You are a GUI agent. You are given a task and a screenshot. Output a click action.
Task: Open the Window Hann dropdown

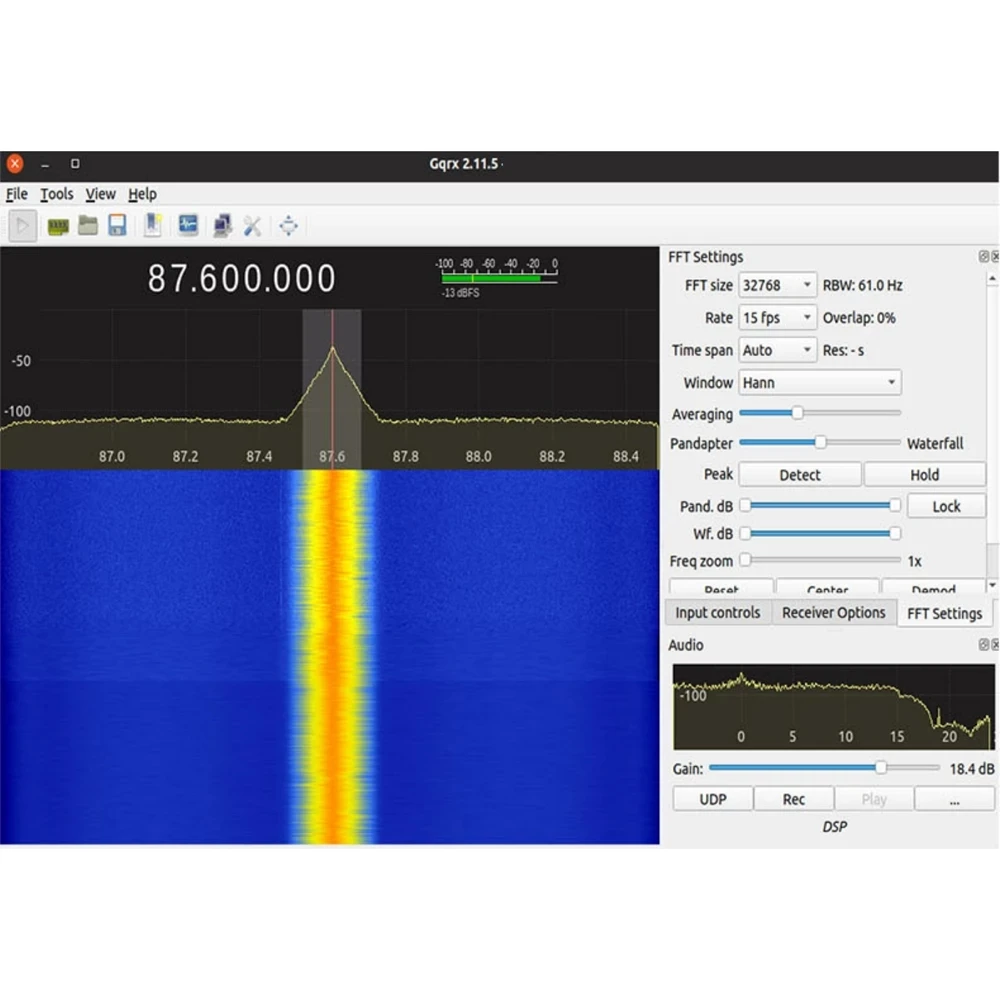click(x=819, y=383)
